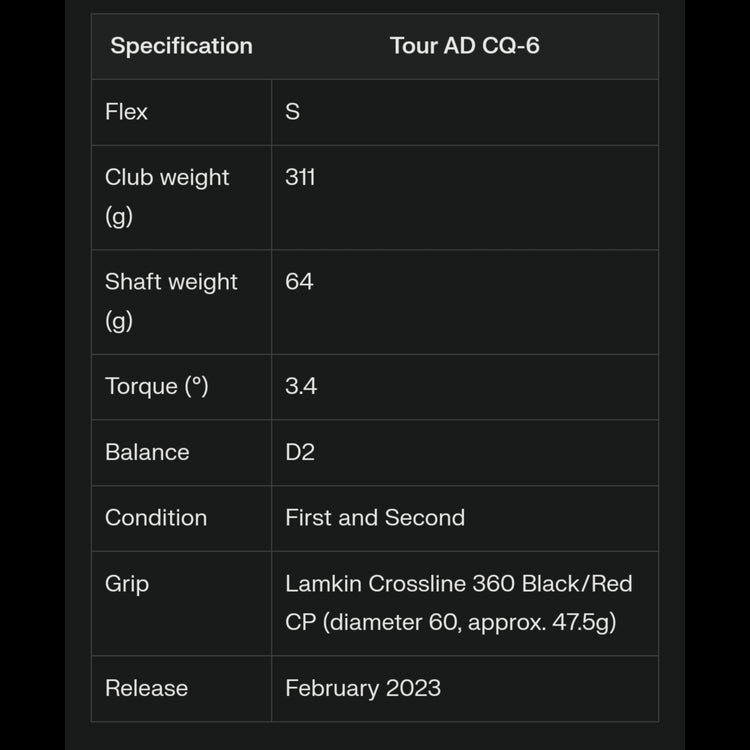Select the club weight value 311

(x=300, y=177)
